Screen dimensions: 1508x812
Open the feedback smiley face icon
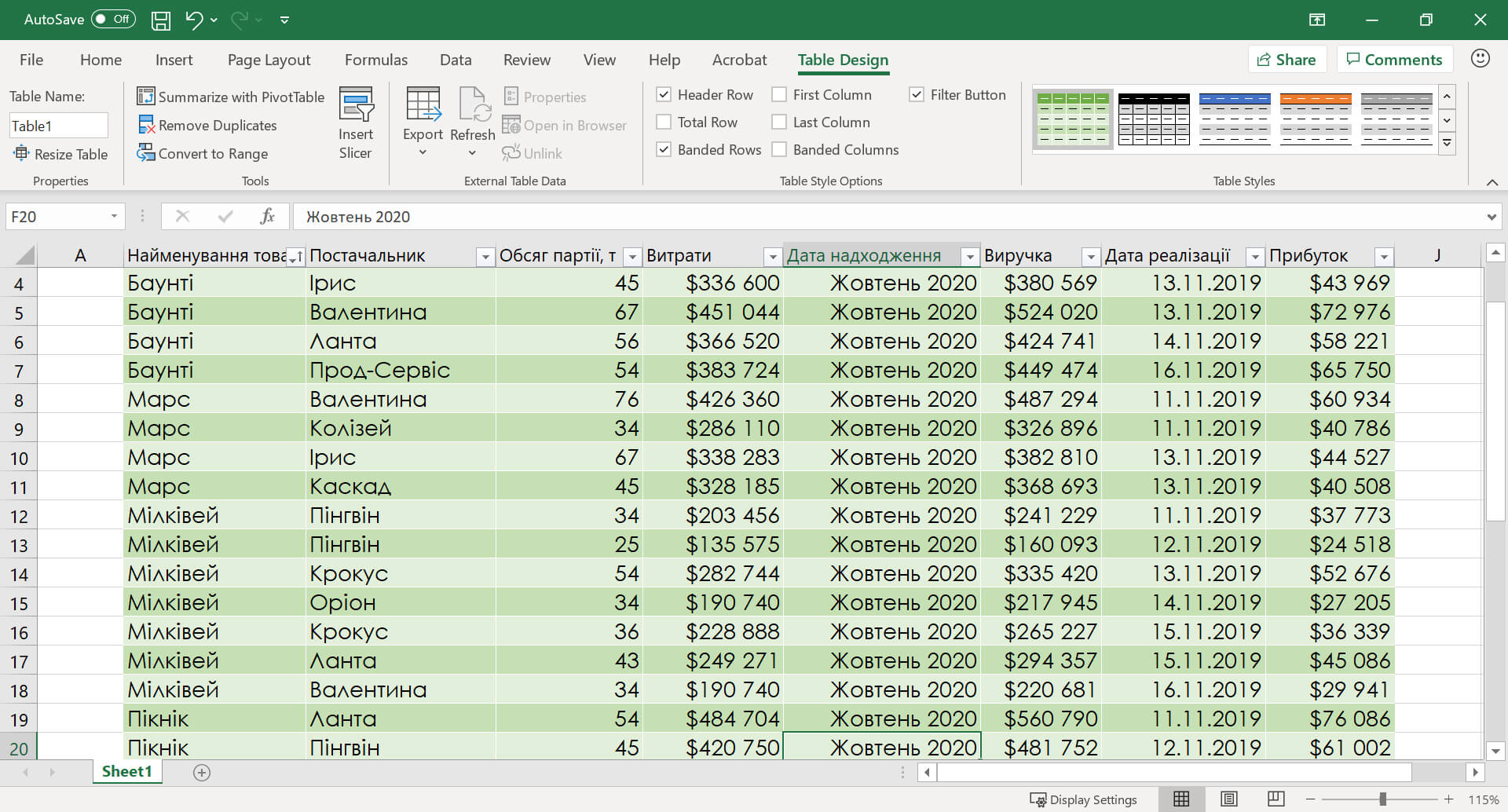click(1480, 59)
